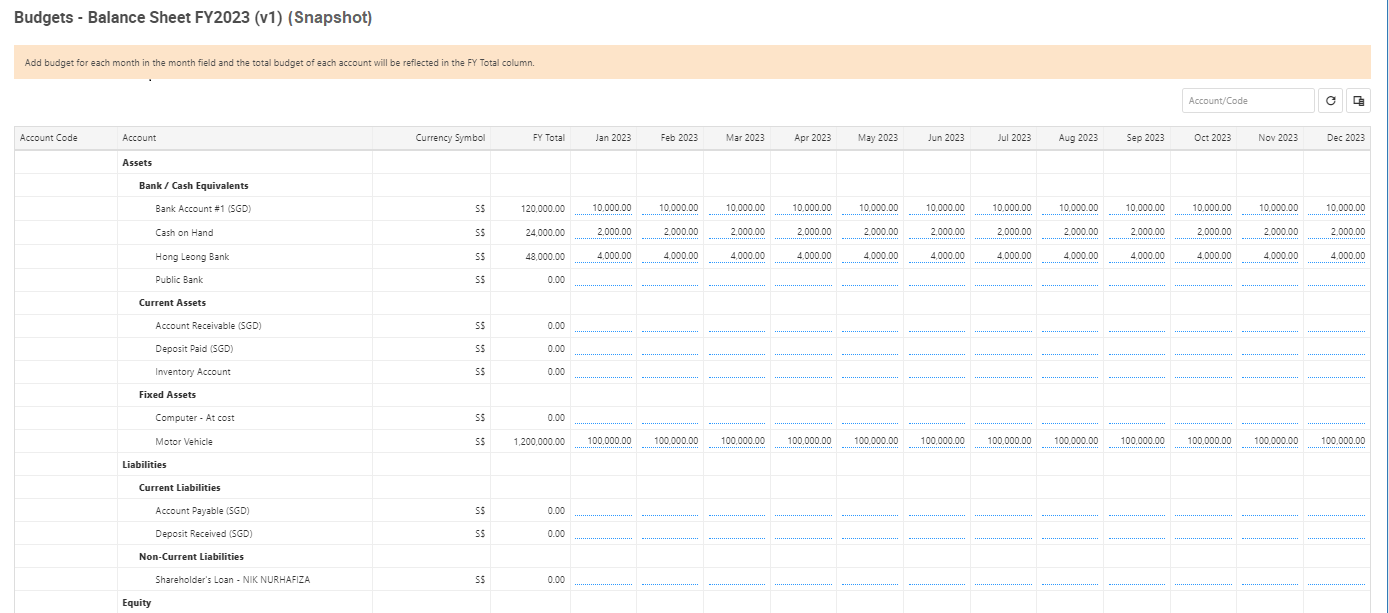
Task: Edit Bank Account #1 (SGD) Dec 2023 budget
Action: click(x=1337, y=208)
